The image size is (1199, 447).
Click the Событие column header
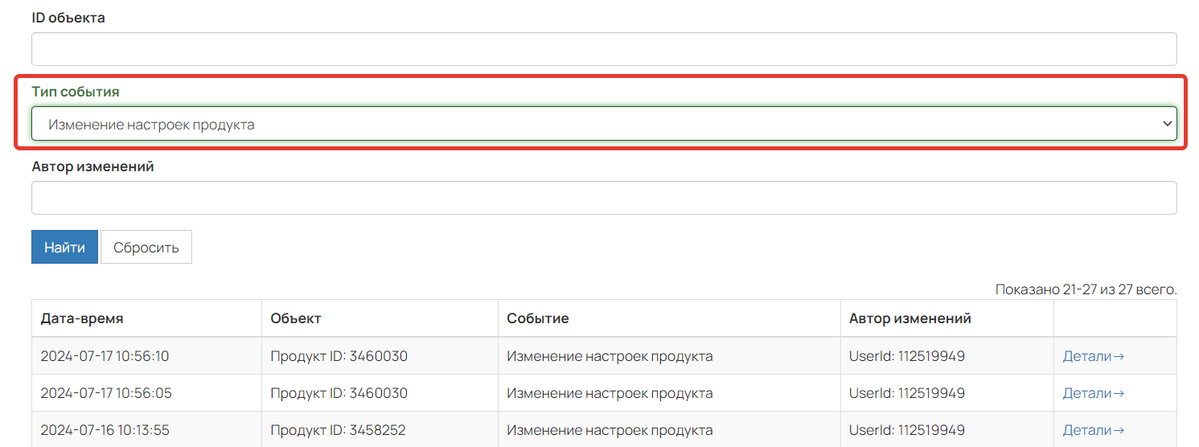click(669, 319)
